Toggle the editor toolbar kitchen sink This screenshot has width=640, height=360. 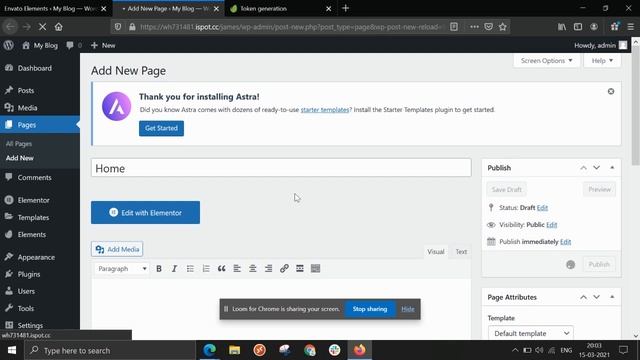click(316, 269)
